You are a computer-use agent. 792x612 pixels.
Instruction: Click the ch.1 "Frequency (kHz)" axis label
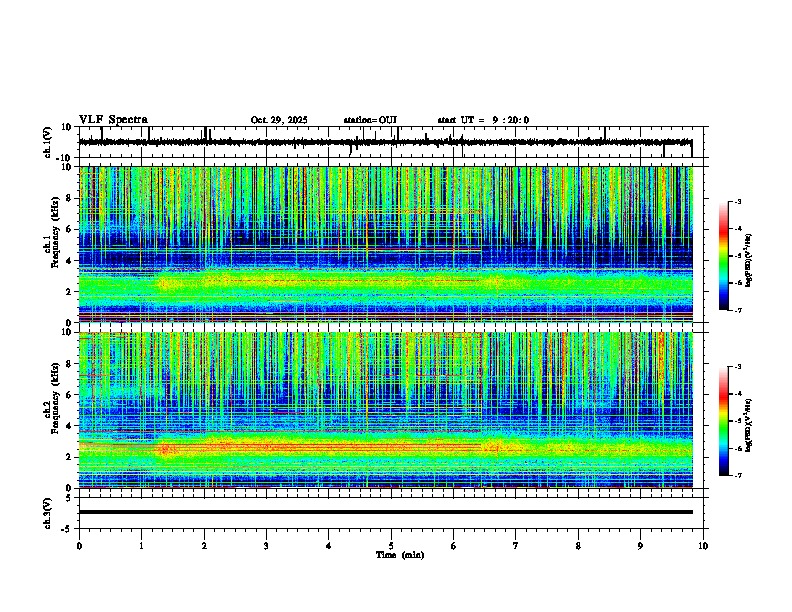pos(55,232)
